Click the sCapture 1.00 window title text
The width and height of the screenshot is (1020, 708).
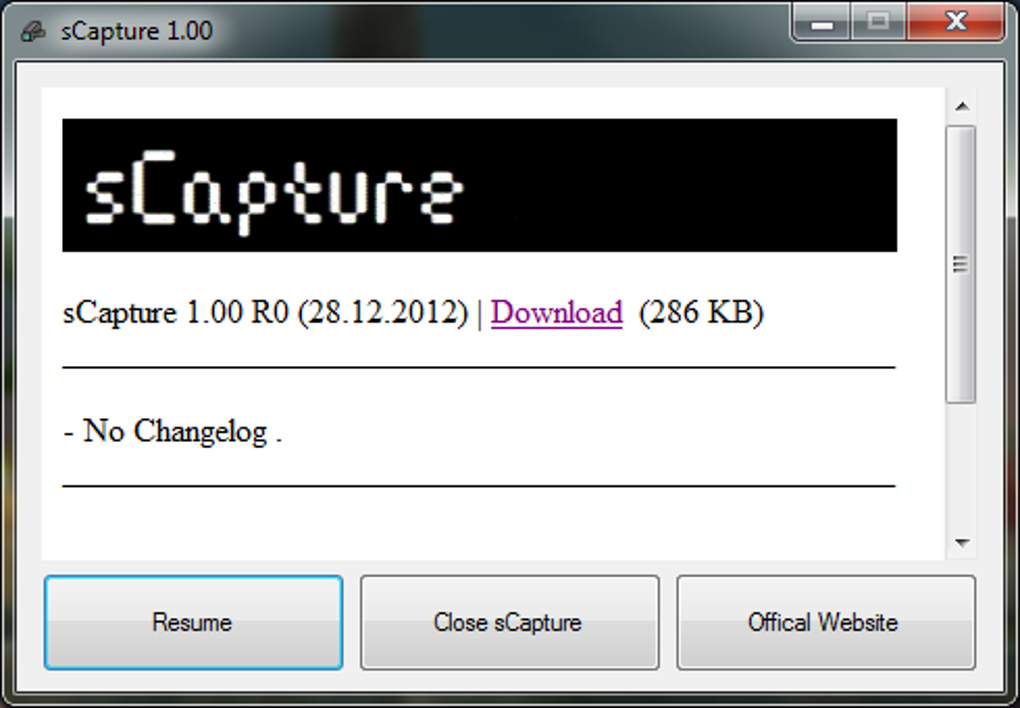click(x=137, y=31)
